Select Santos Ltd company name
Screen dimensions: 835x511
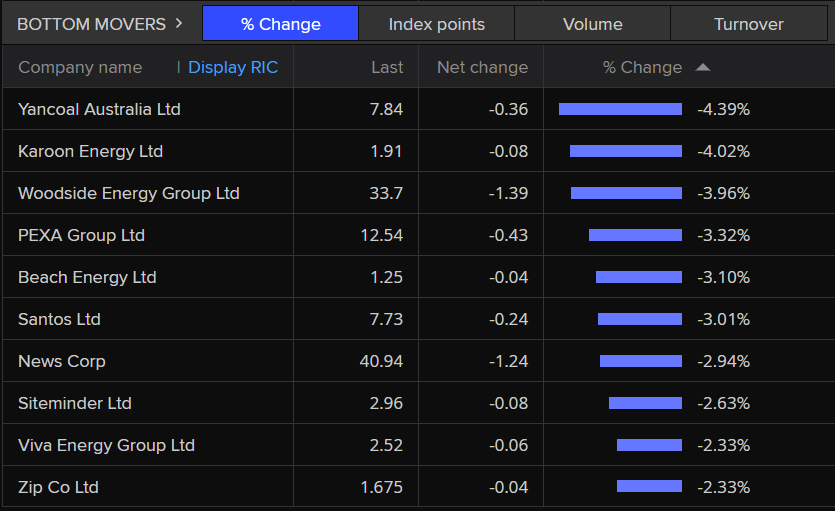click(60, 319)
